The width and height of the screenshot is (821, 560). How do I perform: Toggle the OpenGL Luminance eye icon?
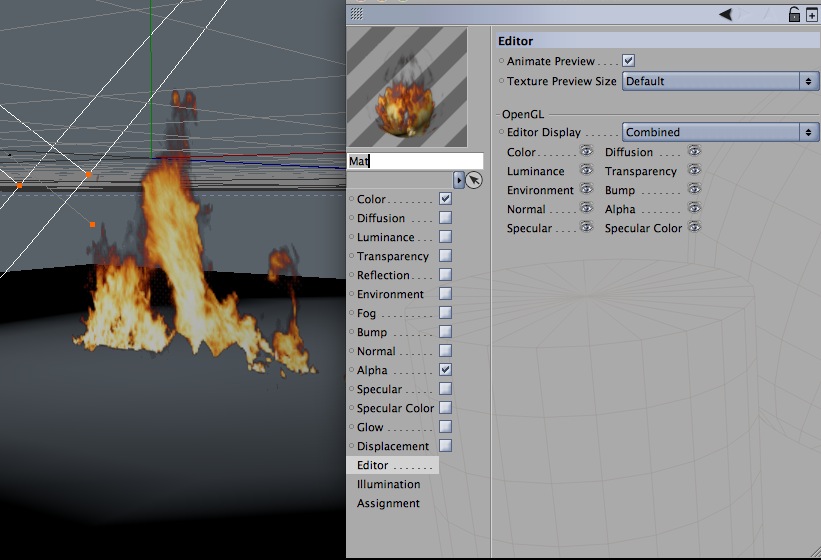(586, 170)
